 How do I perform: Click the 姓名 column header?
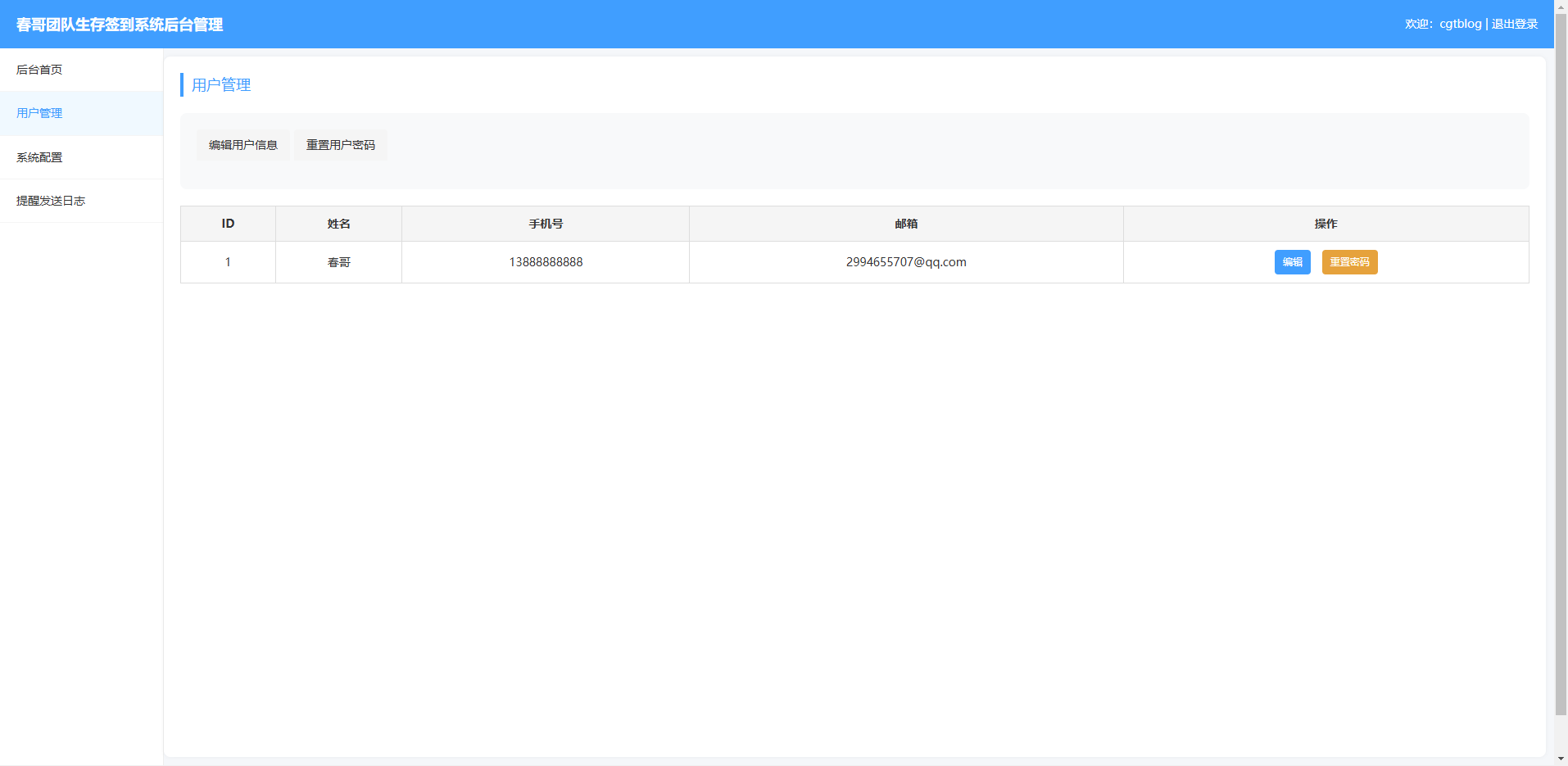(338, 224)
